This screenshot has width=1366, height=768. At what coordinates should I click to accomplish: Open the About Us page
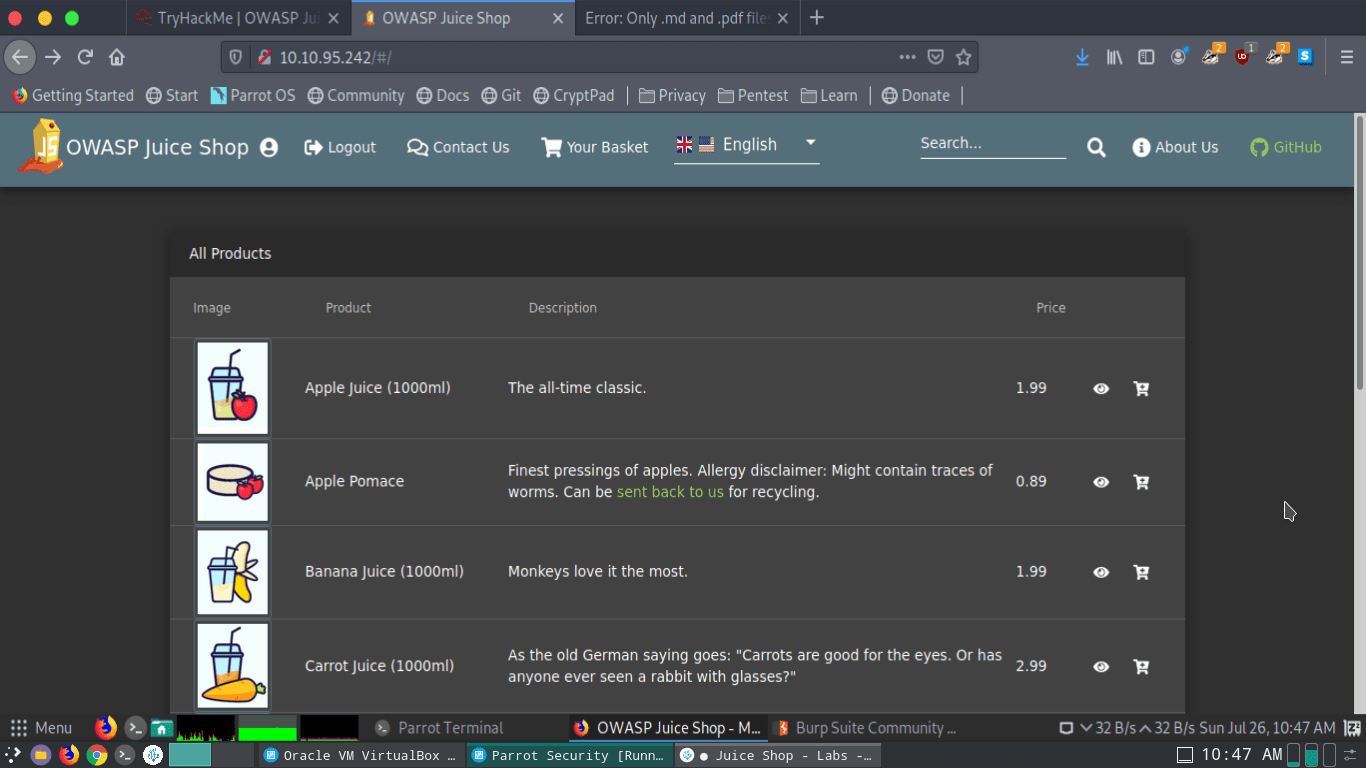coord(1175,147)
